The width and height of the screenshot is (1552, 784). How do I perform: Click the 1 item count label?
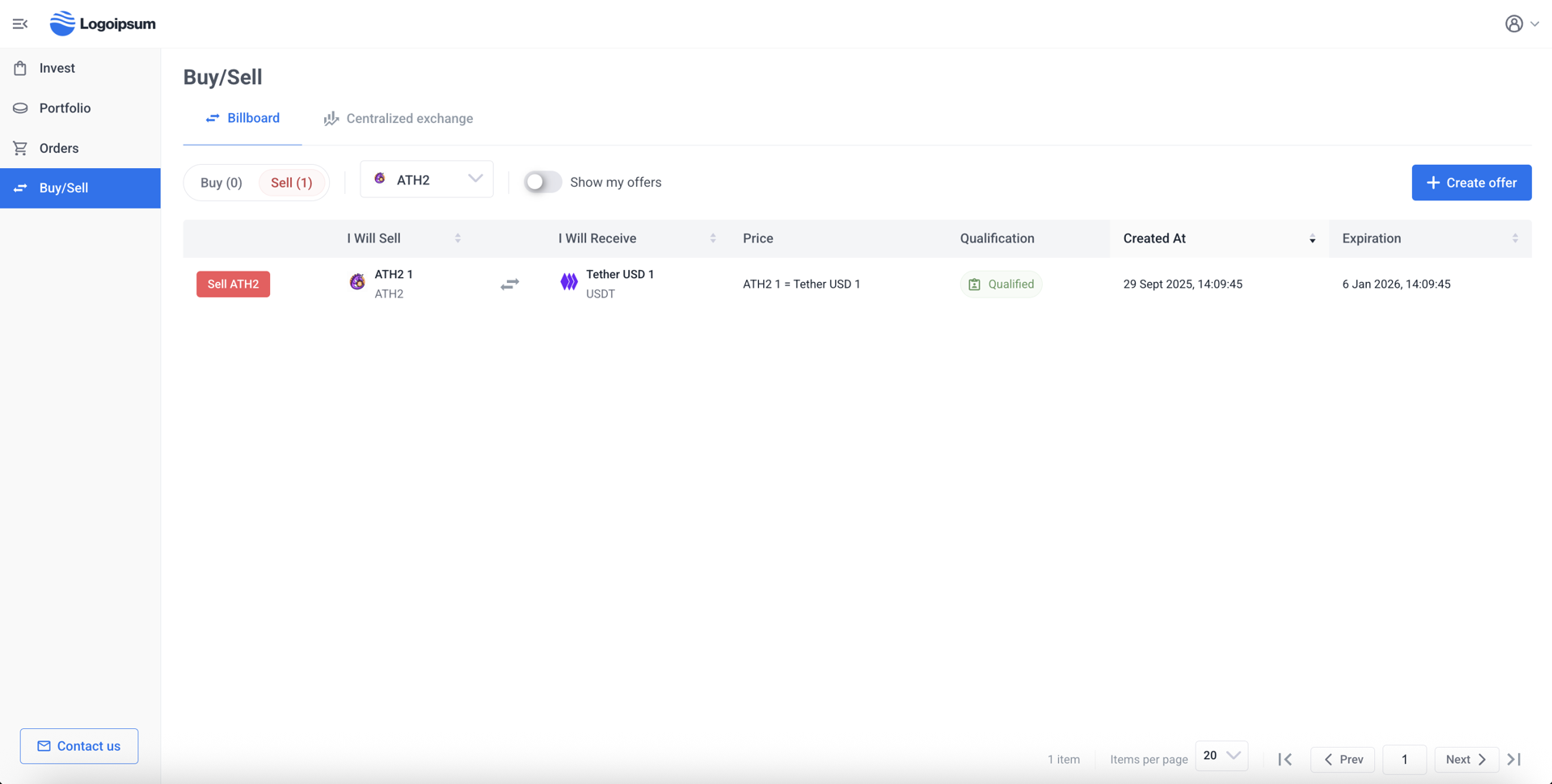tap(1064, 760)
